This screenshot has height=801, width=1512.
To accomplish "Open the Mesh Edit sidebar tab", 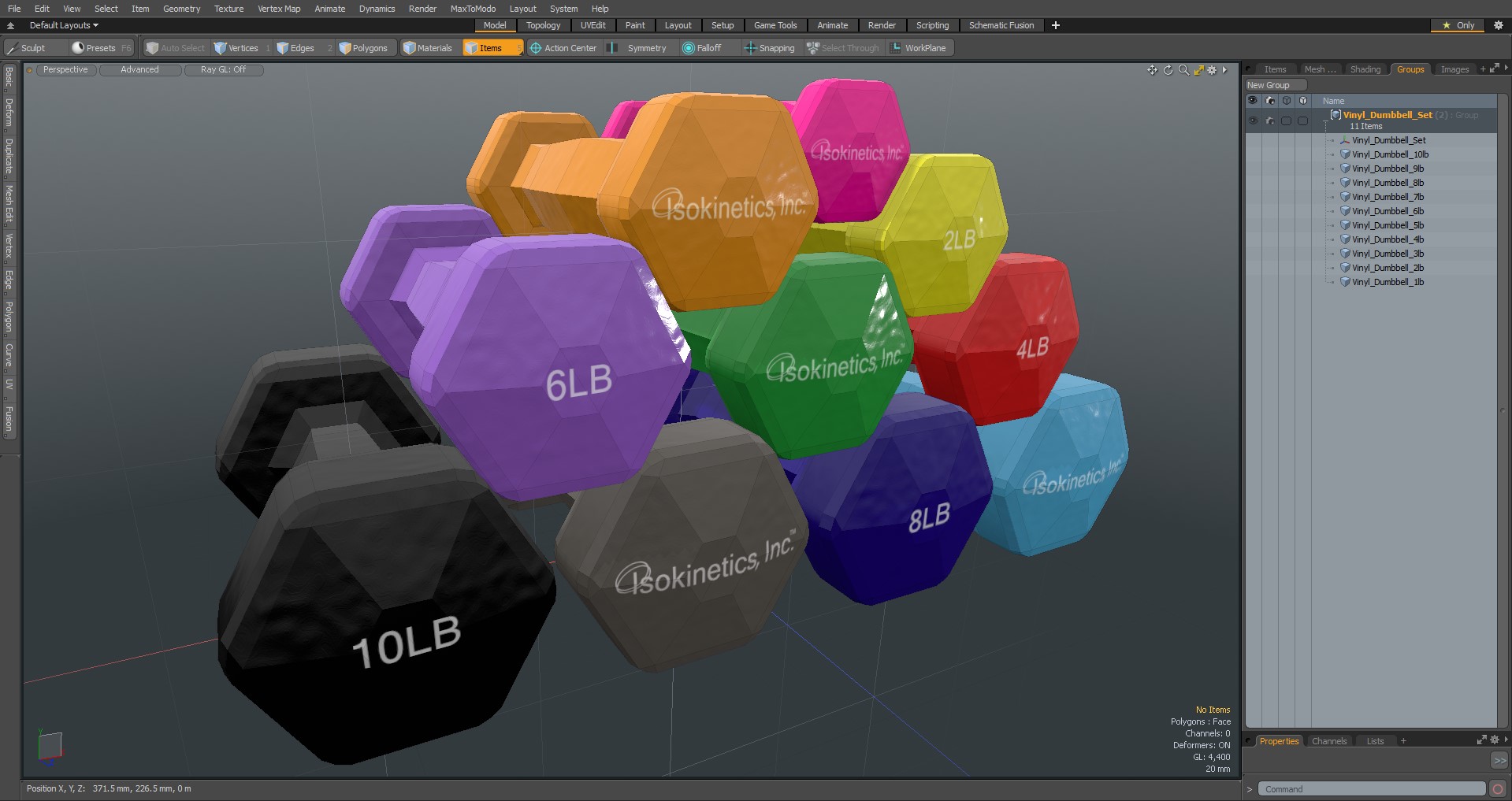I will coord(9,203).
